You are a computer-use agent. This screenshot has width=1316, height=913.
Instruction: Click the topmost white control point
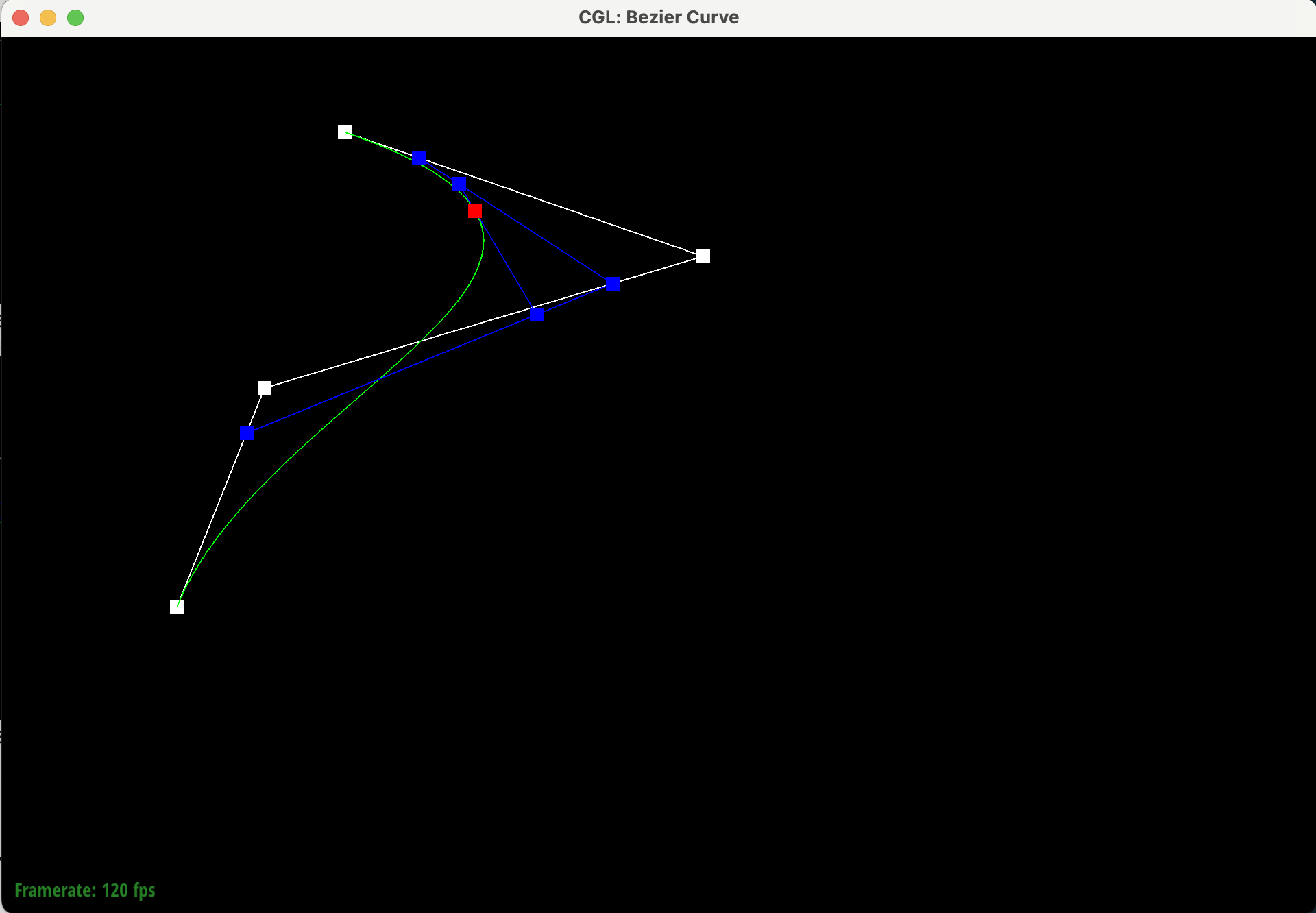coord(345,132)
